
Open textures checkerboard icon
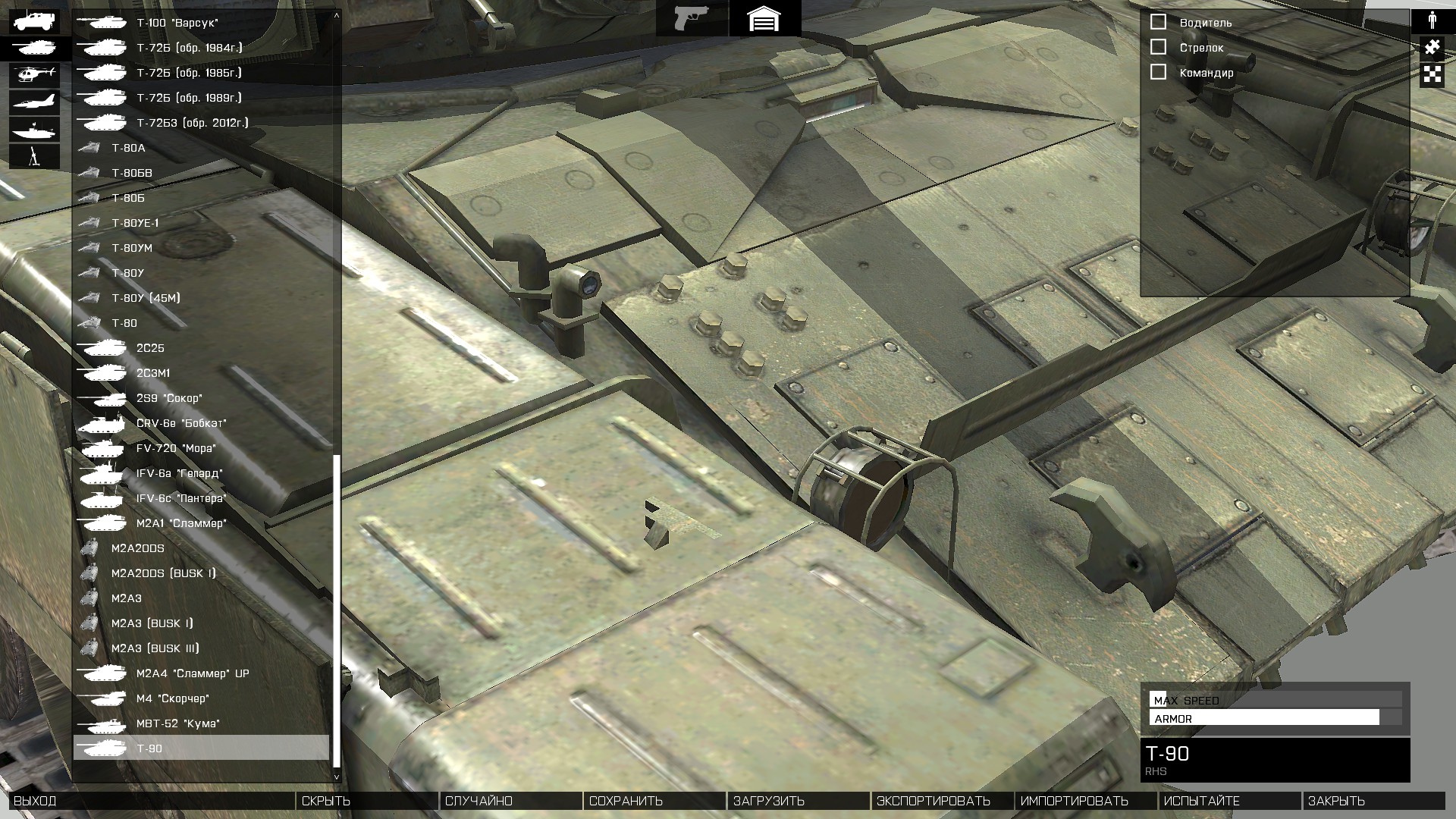point(1432,74)
